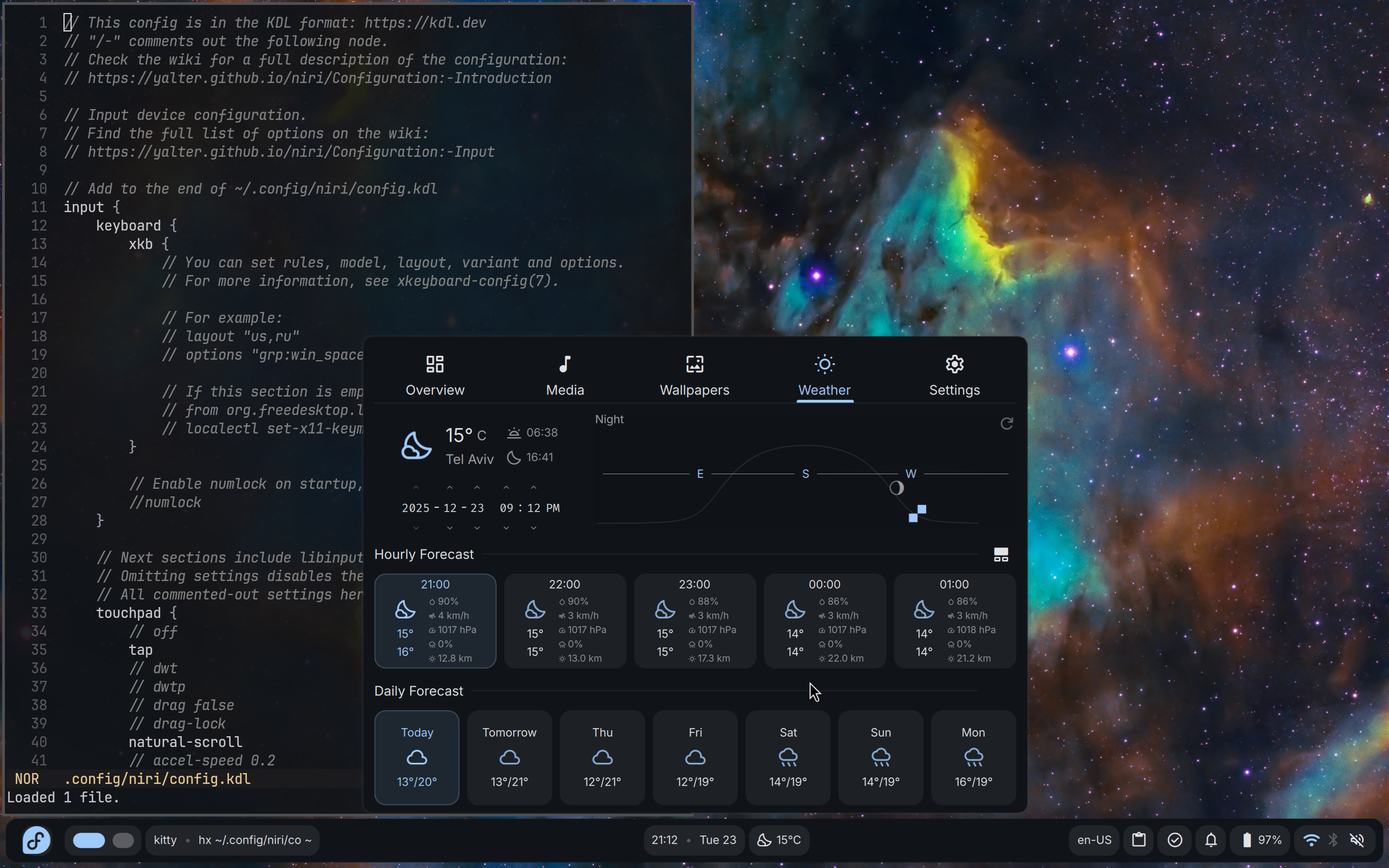Open the notifications bell icon
Screen dimensions: 1389x868
pos(1210,840)
